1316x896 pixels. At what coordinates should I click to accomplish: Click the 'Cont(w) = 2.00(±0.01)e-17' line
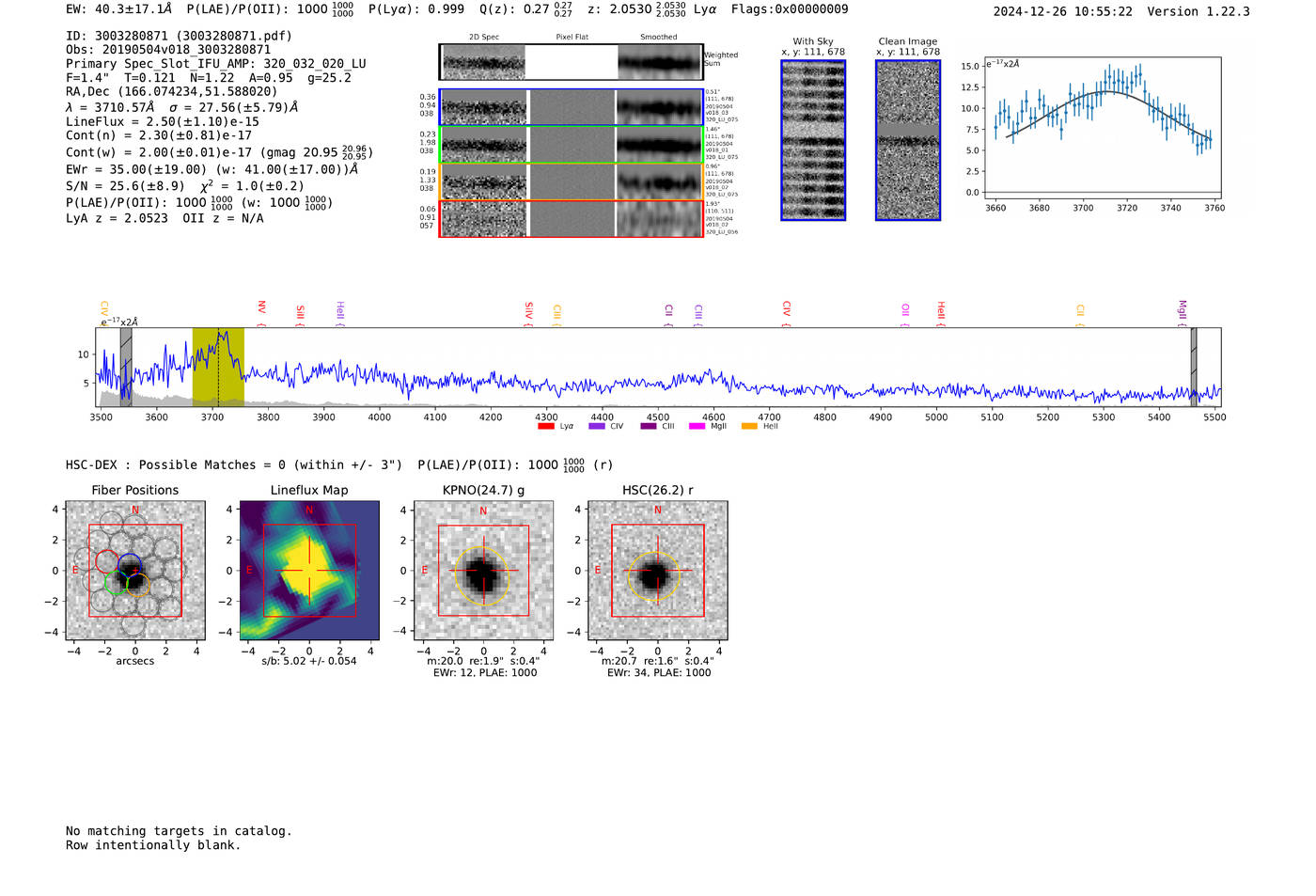219,151
